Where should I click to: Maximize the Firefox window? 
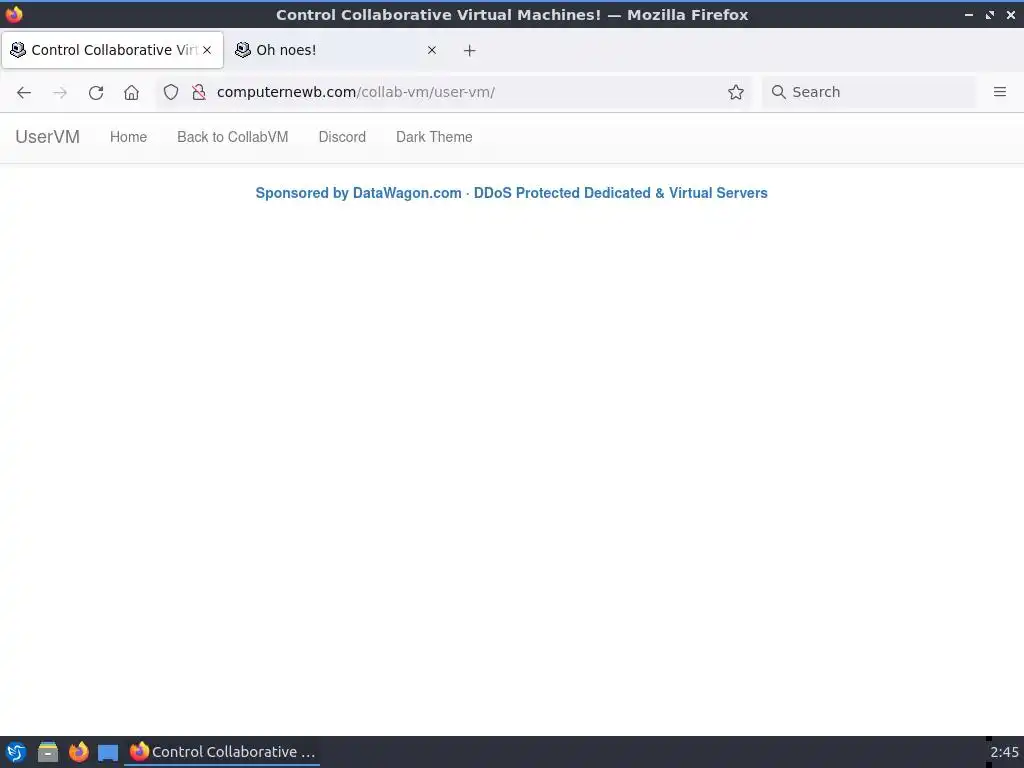[x=990, y=14]
